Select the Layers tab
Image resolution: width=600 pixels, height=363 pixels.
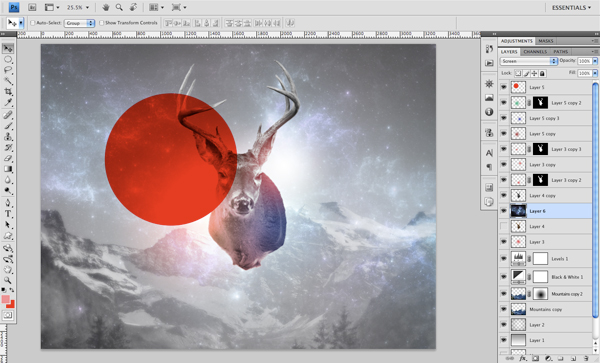[x=509, y=52]
